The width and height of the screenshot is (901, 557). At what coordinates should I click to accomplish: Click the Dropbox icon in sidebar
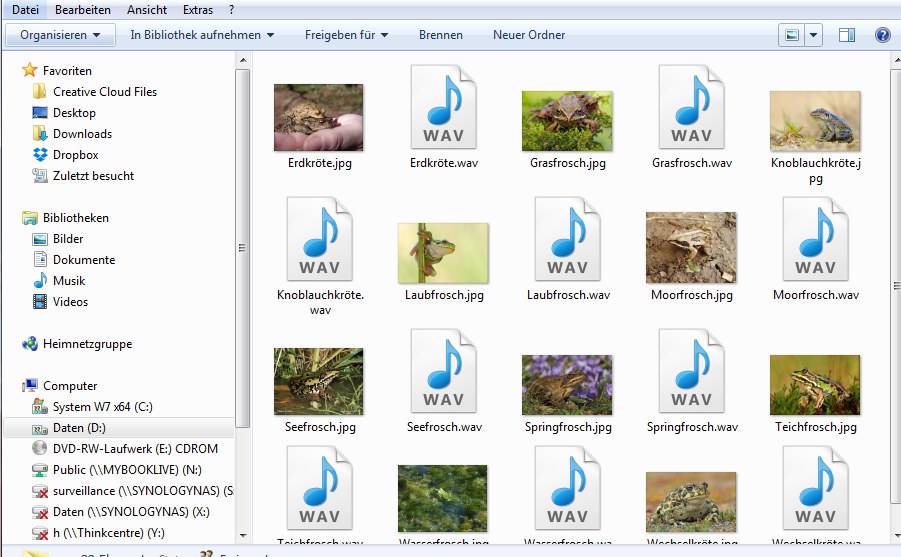(40, 155)
